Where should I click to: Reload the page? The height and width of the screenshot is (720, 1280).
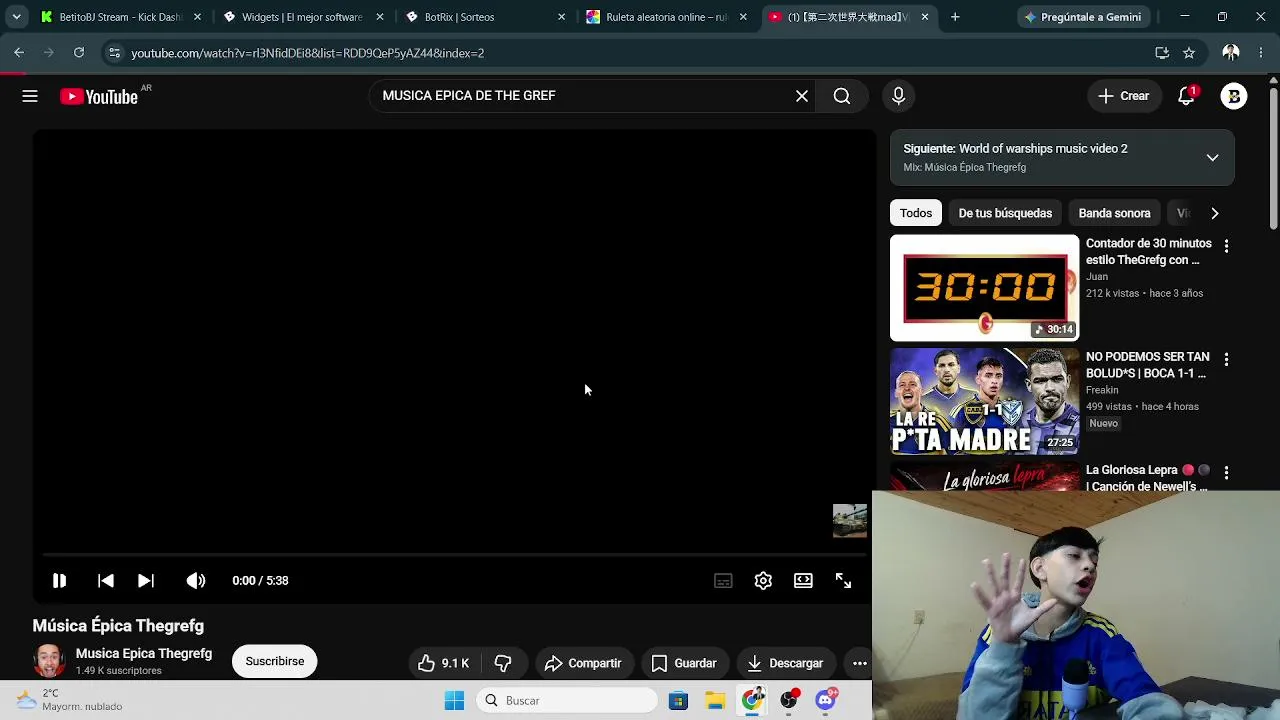click(x=79, y=53)
